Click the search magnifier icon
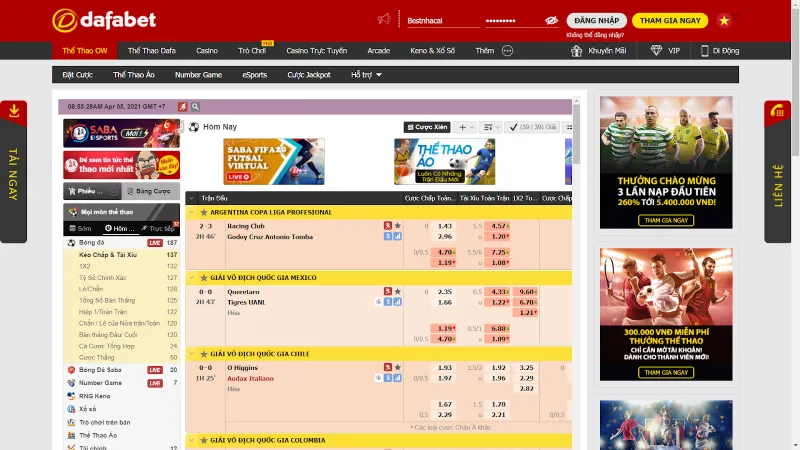 195,107
